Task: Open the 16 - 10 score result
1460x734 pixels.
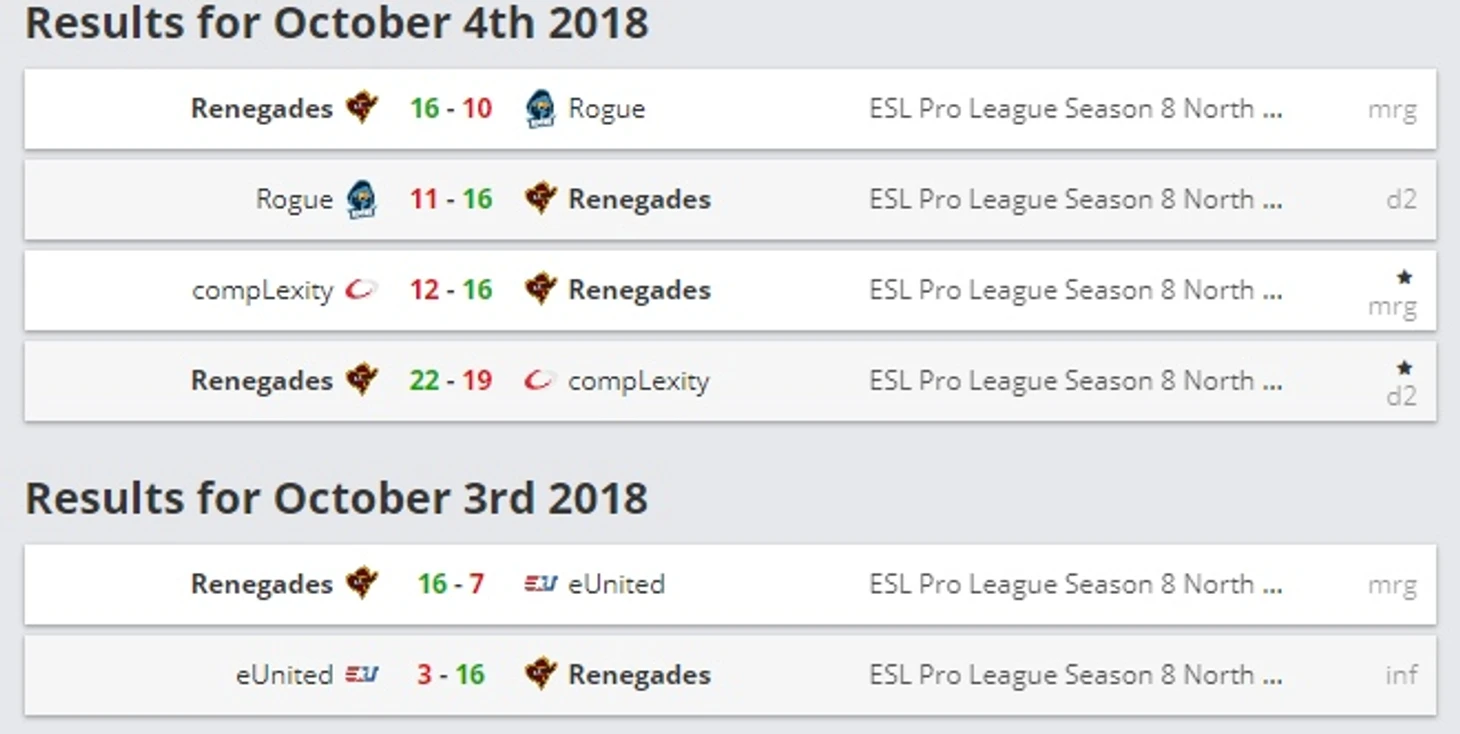Action: 451,108
